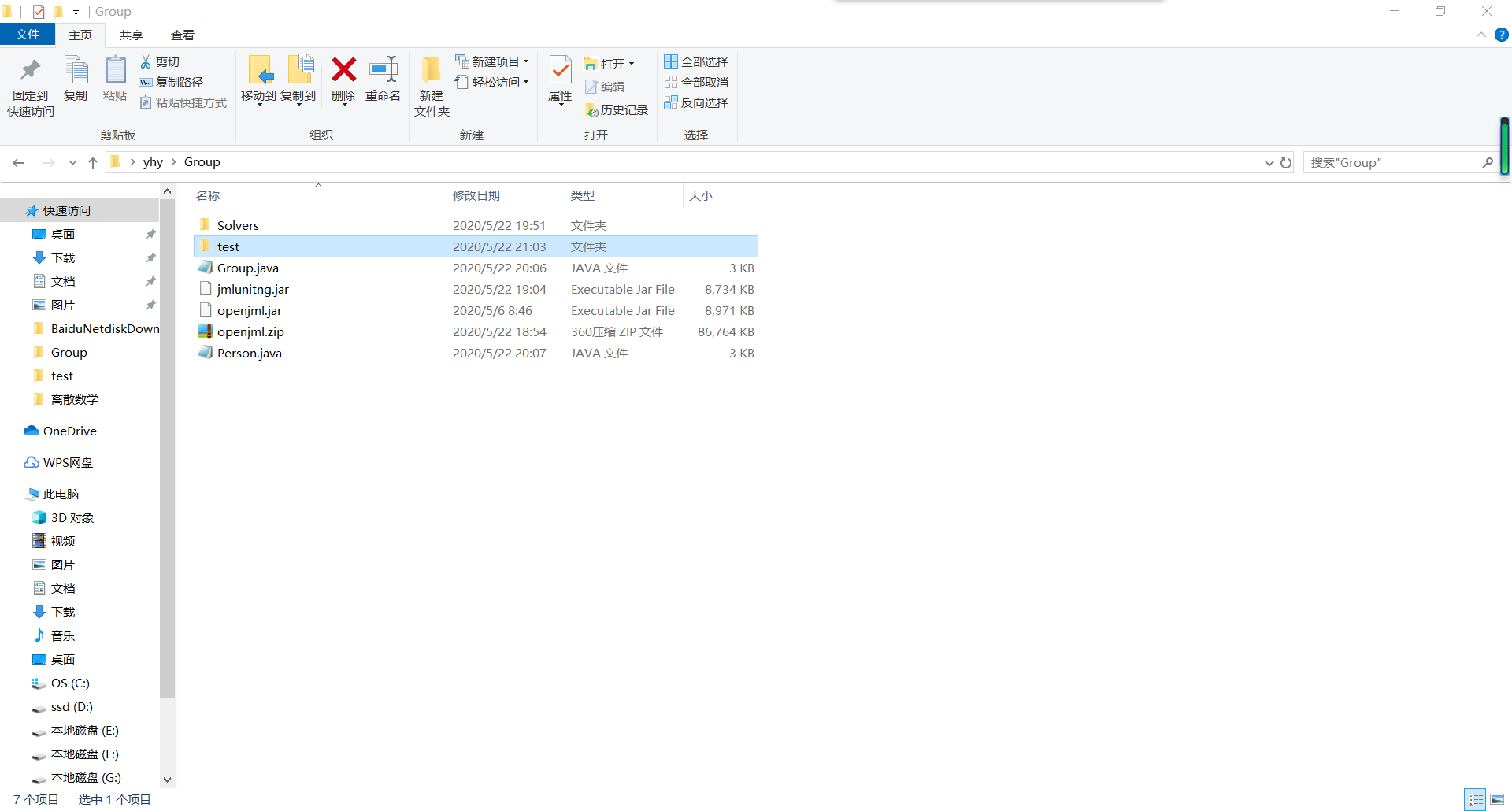Sort by Name (名称) column header

pyautogui.click(x=208, y=195)
